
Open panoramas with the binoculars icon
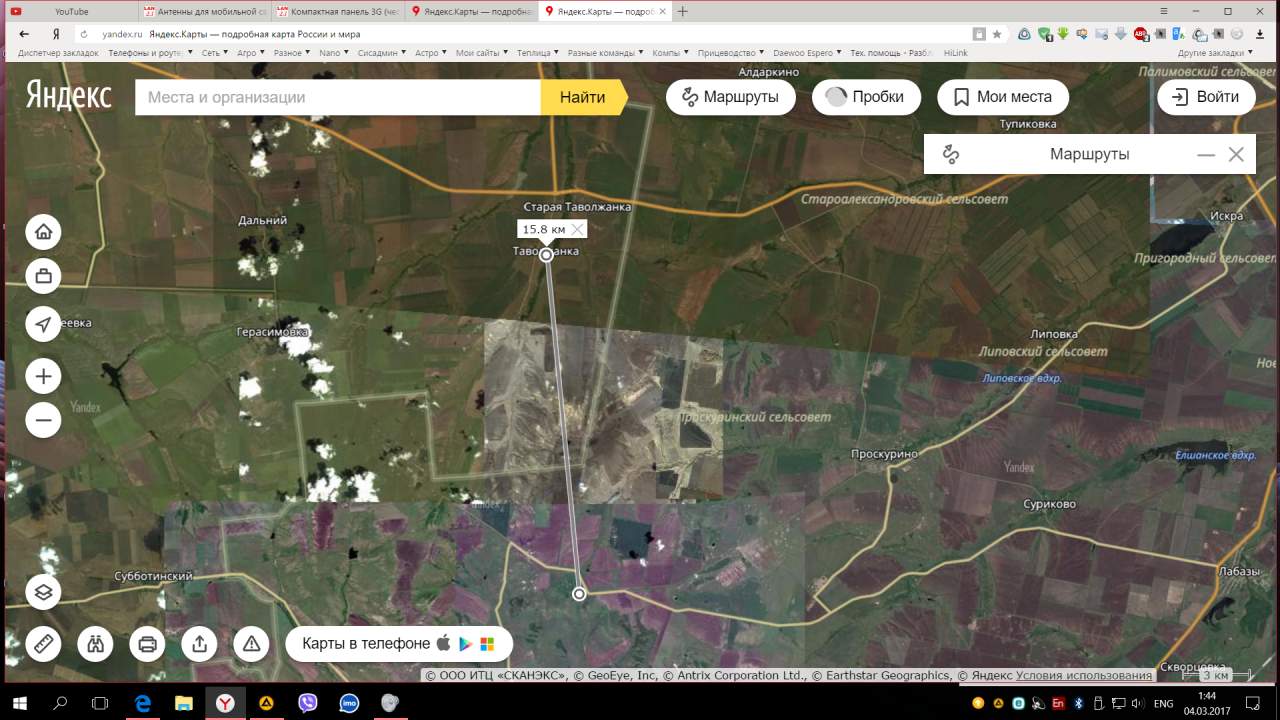pos(95,644)
